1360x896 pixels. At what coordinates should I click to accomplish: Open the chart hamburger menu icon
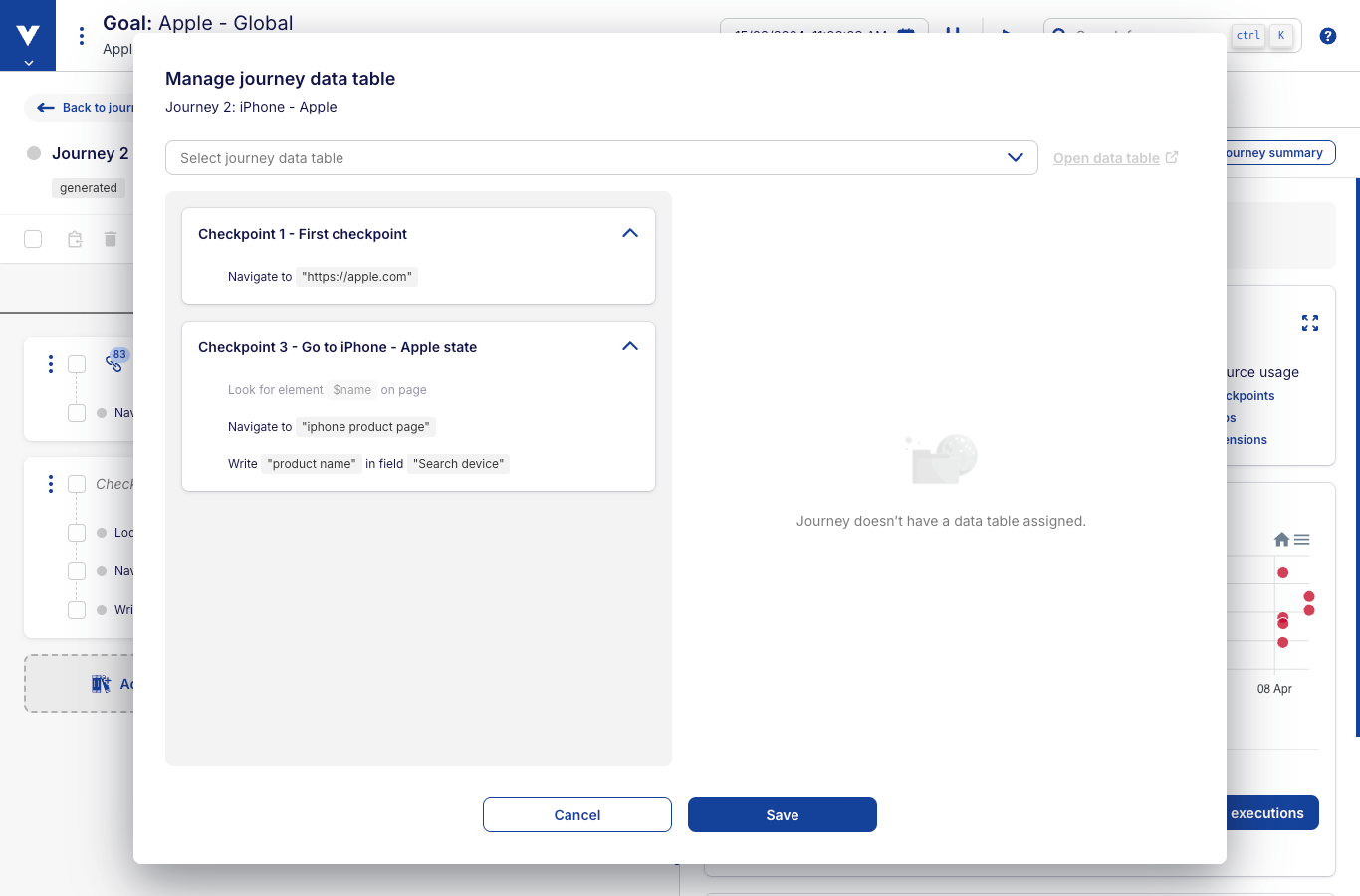pyautogui.click(x=1301, y=540)
